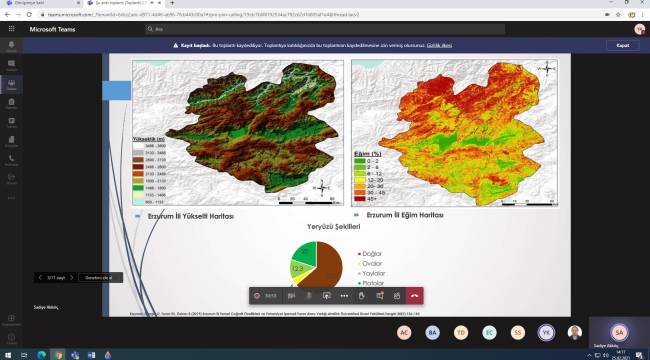Open the share content tray
The height and width of the screenshot is (360, 650).
(x=327, y=296)
